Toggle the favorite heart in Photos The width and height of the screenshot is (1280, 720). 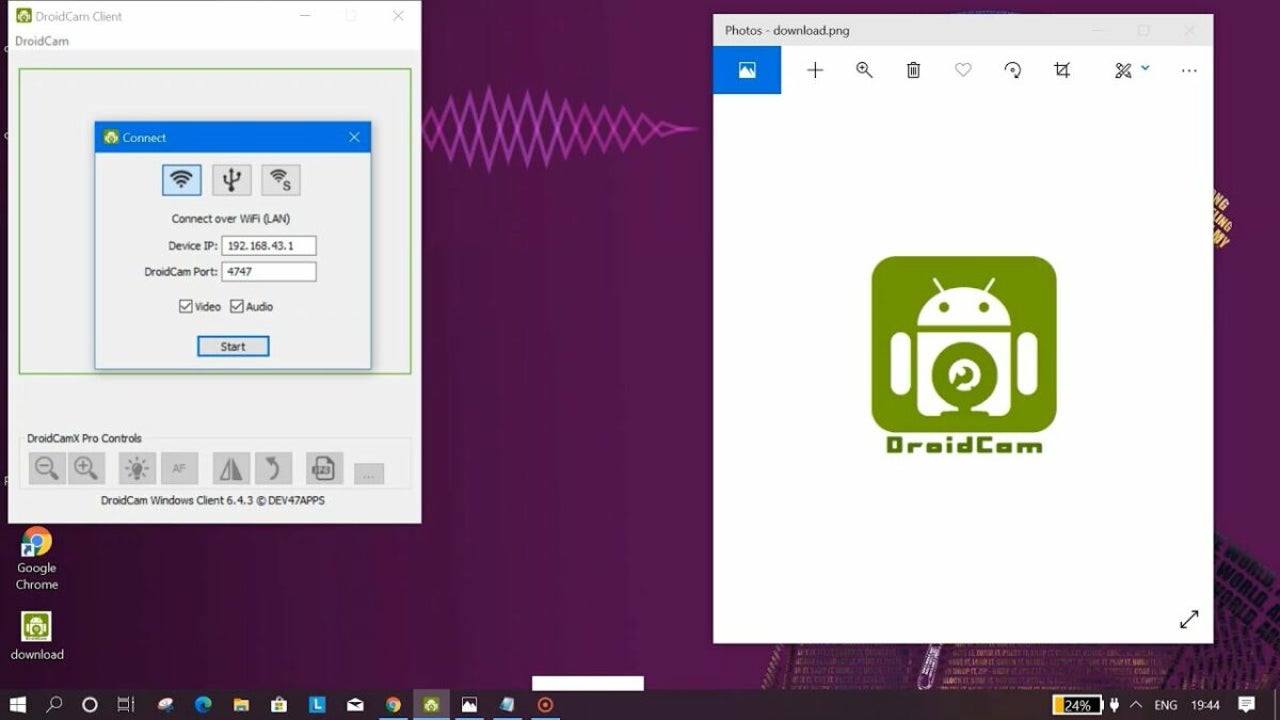click(963, 70)
